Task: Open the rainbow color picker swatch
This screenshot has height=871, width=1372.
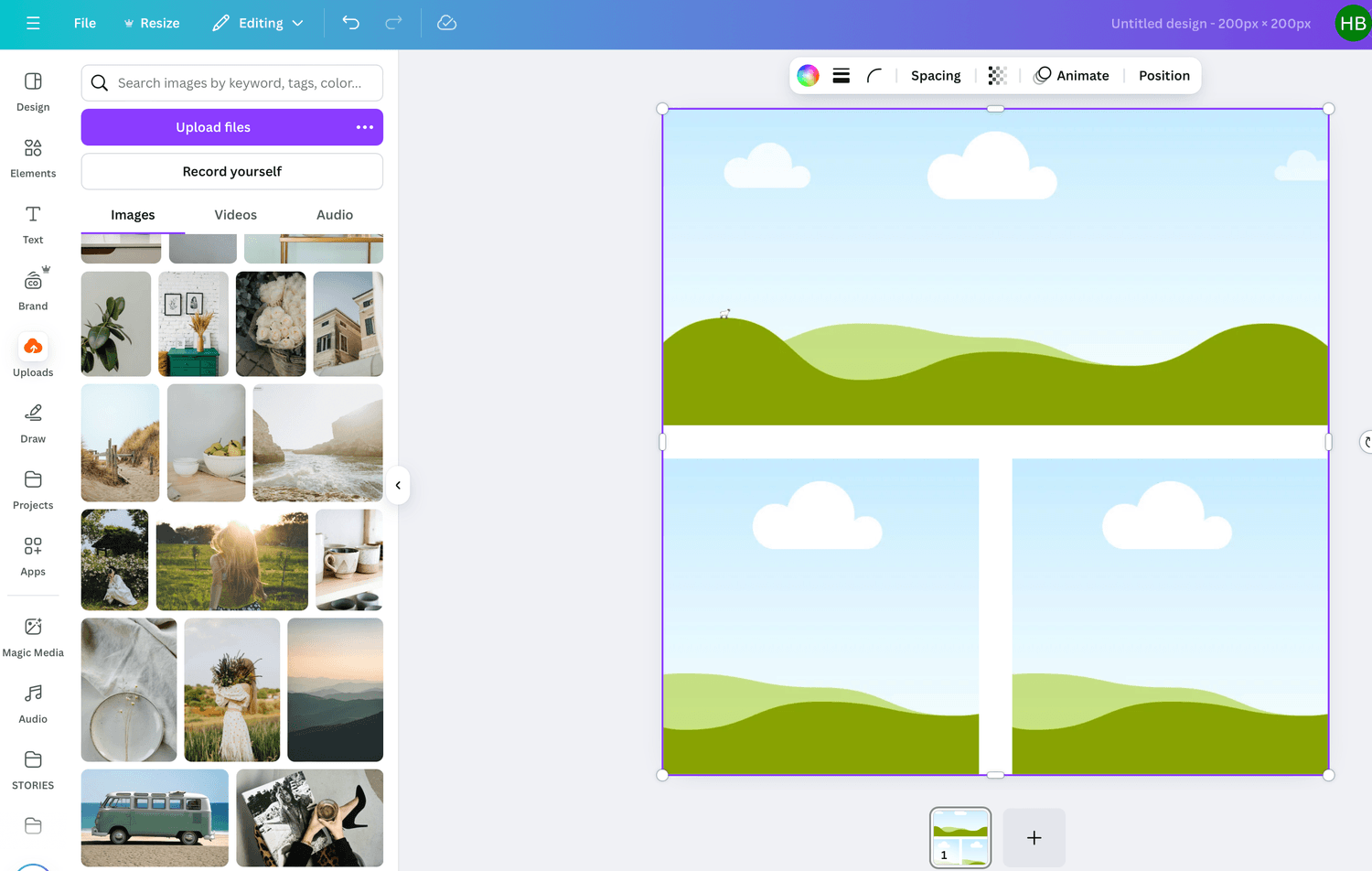Action: pyautogui.click(x=808, y=76)
